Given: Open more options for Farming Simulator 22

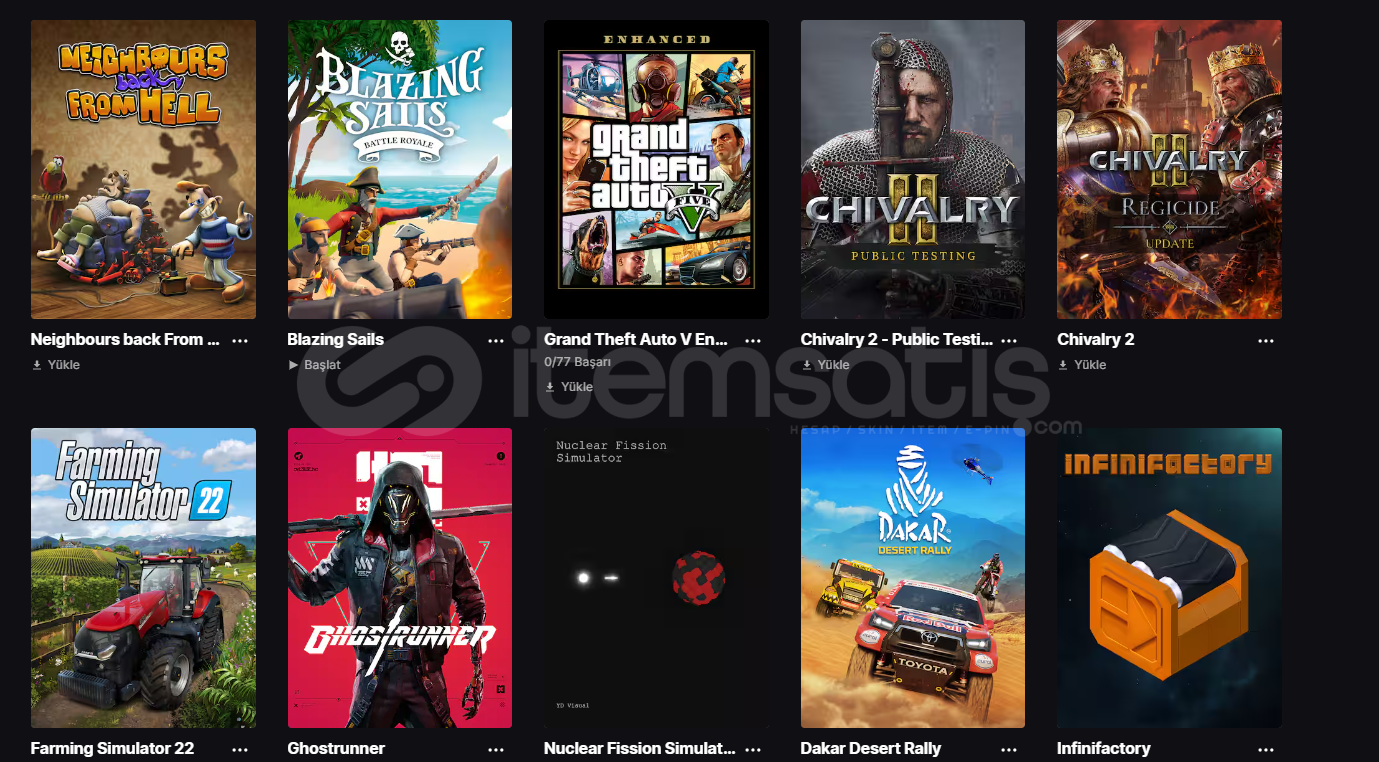Looking at the screenshot, I should click(240, 749).
